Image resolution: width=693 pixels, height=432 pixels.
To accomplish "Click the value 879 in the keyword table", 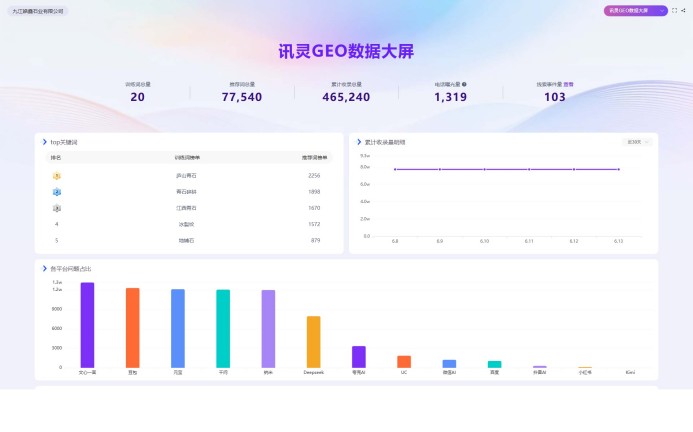I will pyautogui.click(x=316, y=241).
